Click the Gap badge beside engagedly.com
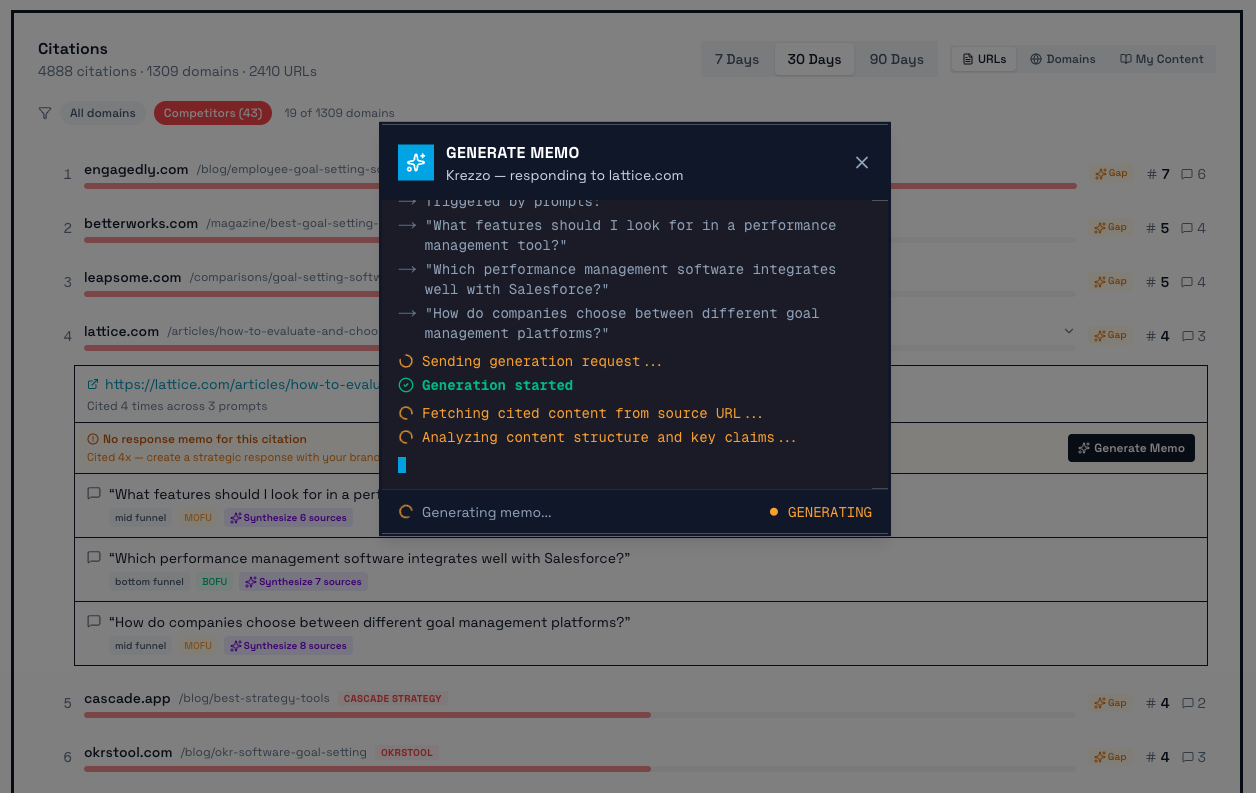The width and height of the screenshot is (1256, 793). click(x=1110, y=172)
